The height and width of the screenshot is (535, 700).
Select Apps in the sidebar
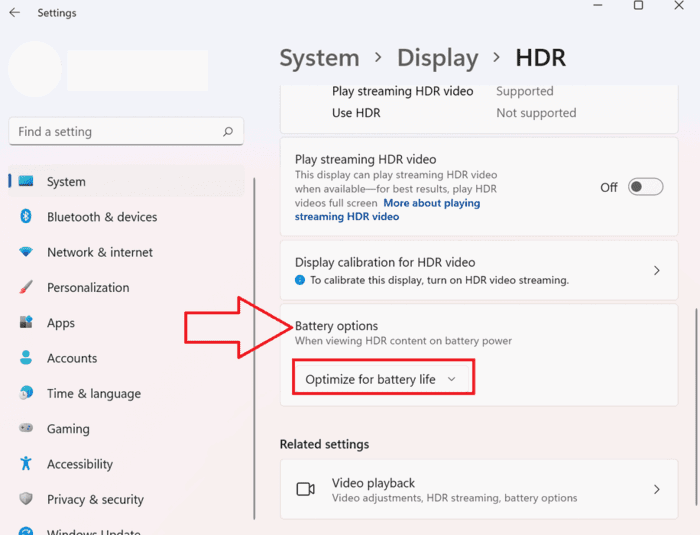pos(126,322)
